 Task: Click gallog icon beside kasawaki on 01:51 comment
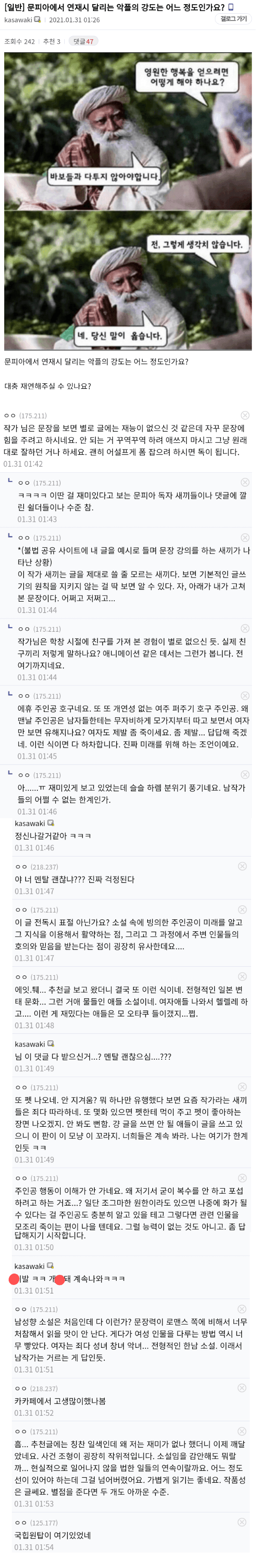[51, 1266]
